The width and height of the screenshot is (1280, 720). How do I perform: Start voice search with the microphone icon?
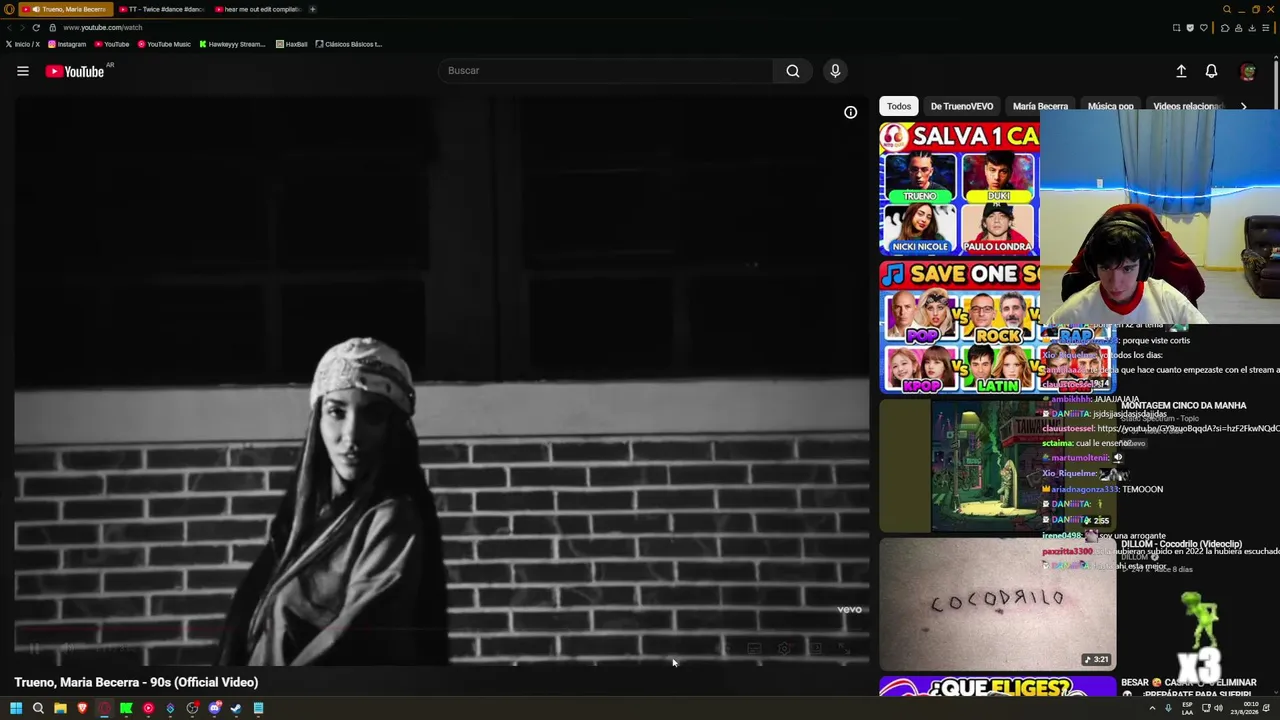coord(835,71)
